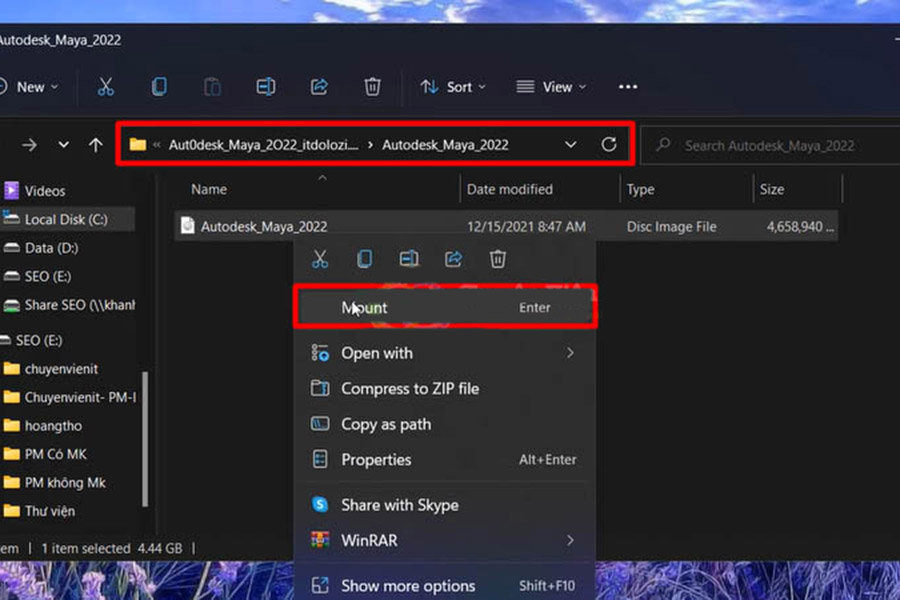Open the View dropdown menu
Viewport: 900px width, 600px height.
coord(552,87)
